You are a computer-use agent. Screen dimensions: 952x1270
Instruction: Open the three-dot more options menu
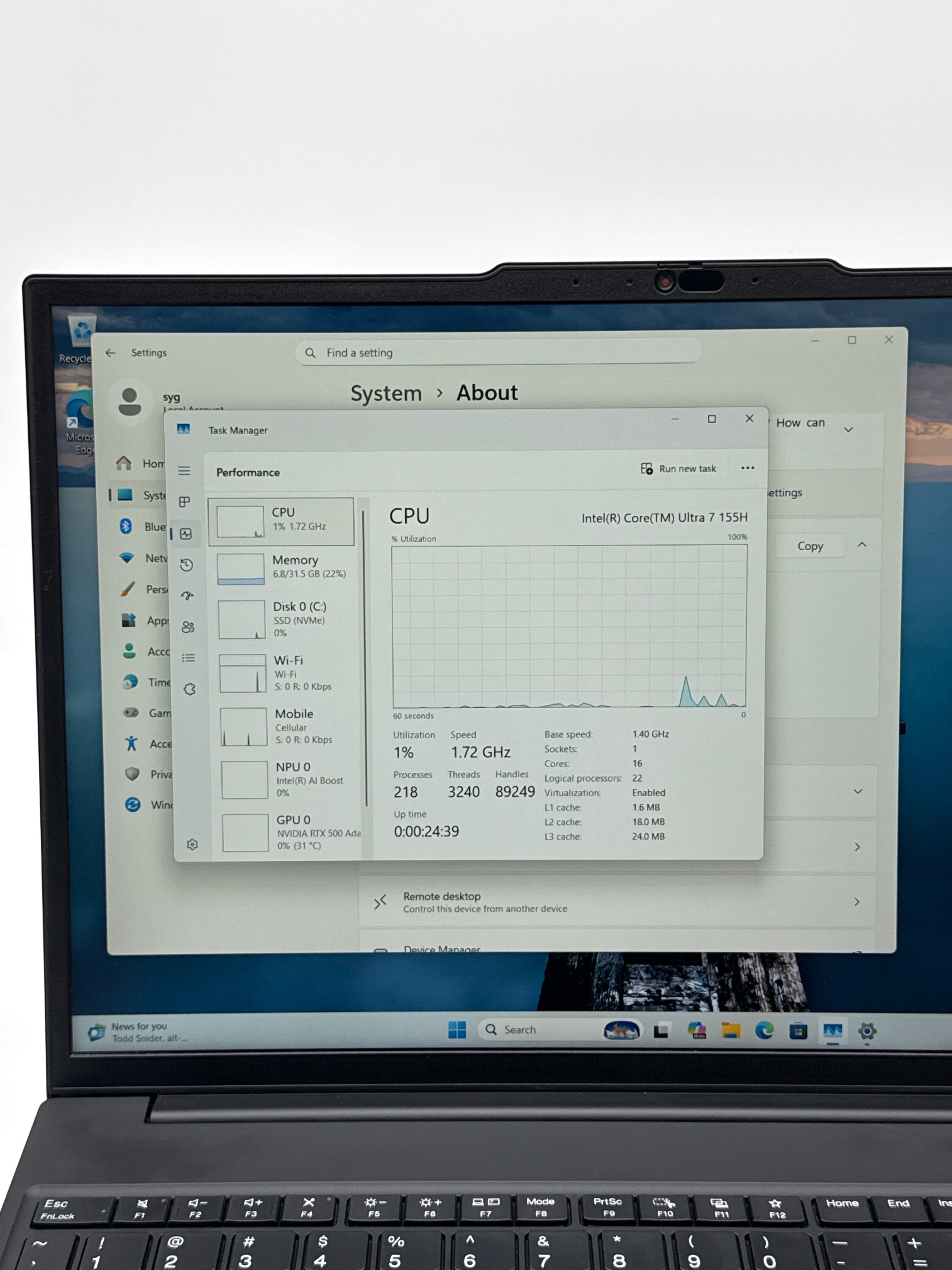coord(747,468)
